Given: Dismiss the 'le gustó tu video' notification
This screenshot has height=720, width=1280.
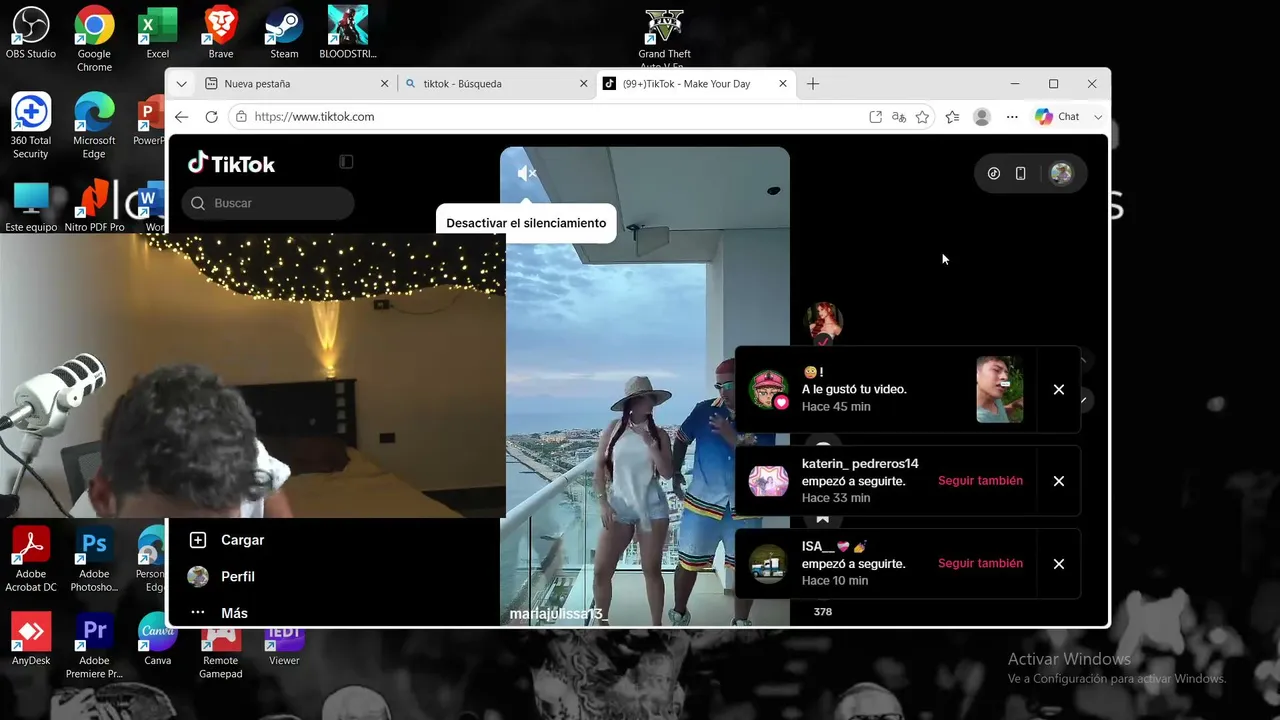Looking at the screenshot, I should click(1059, 390).
